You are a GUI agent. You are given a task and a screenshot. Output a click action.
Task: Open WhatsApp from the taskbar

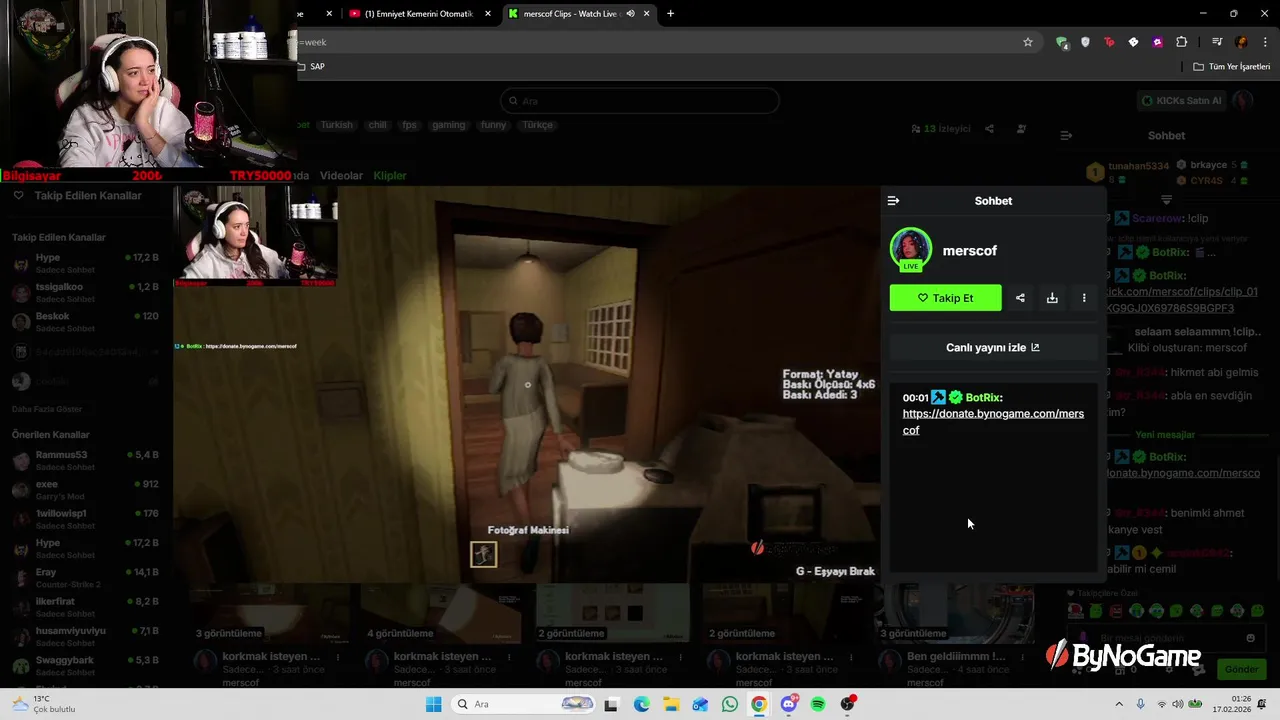click(729, 704)
